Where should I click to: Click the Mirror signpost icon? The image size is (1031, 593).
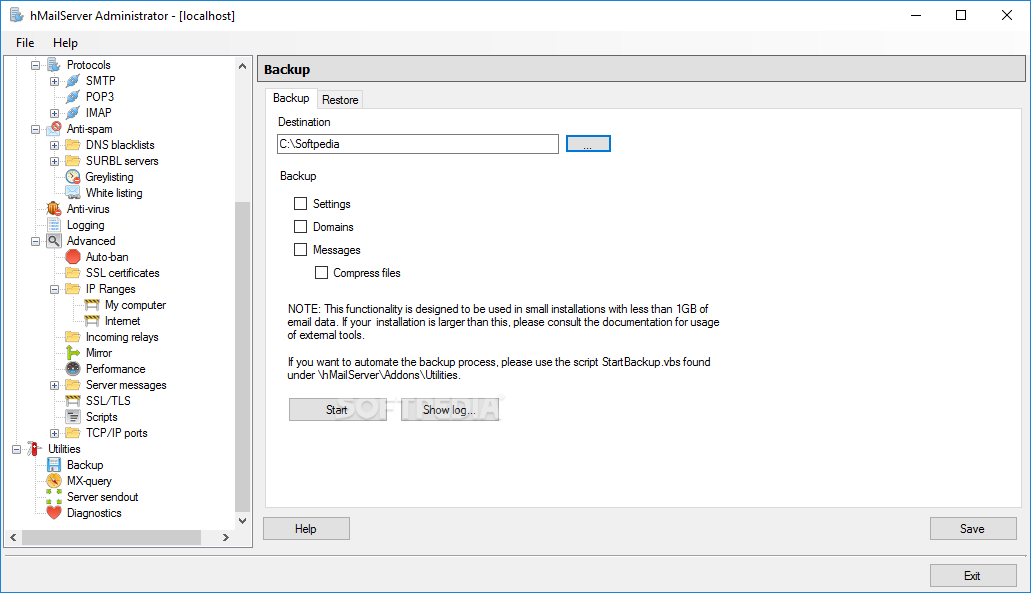[x=73, y=353]
